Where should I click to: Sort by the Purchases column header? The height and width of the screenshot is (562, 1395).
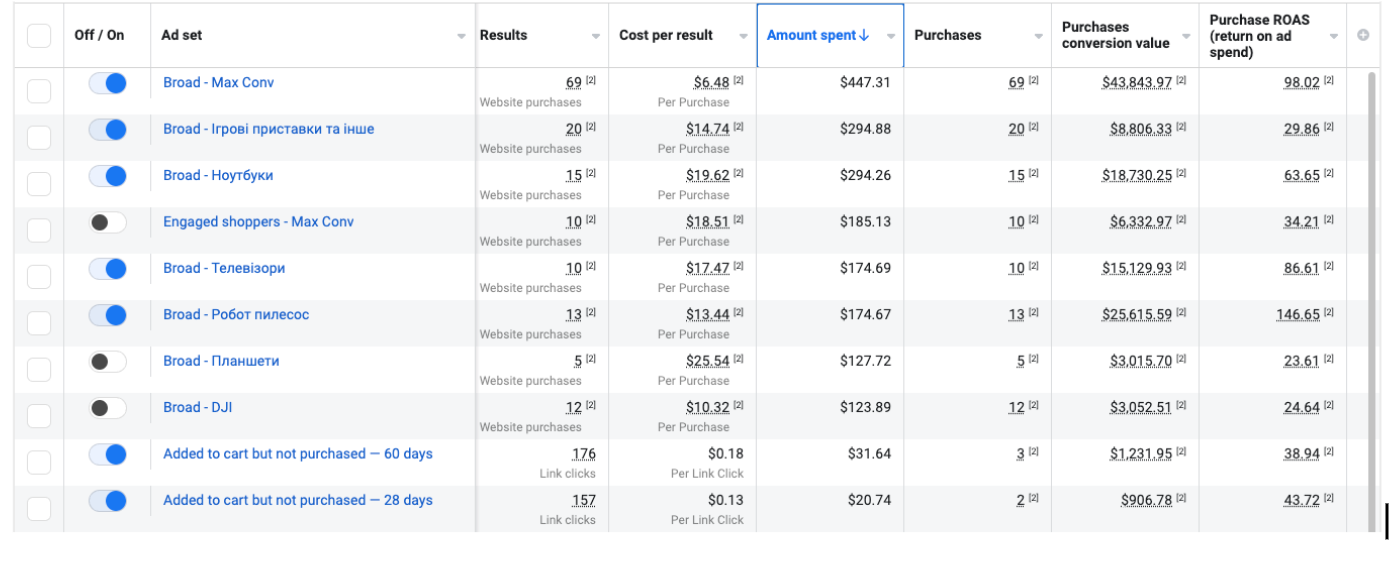tap(948, 35)
